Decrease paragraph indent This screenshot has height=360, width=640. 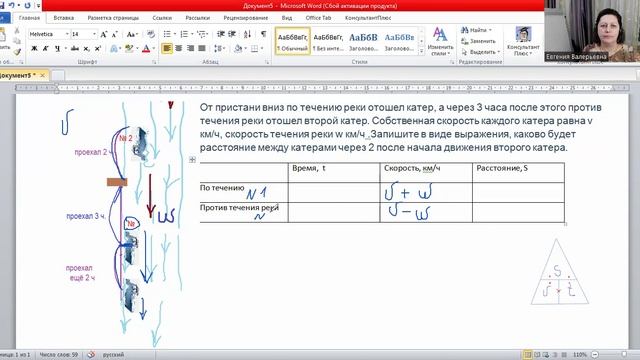coord(221,34)
